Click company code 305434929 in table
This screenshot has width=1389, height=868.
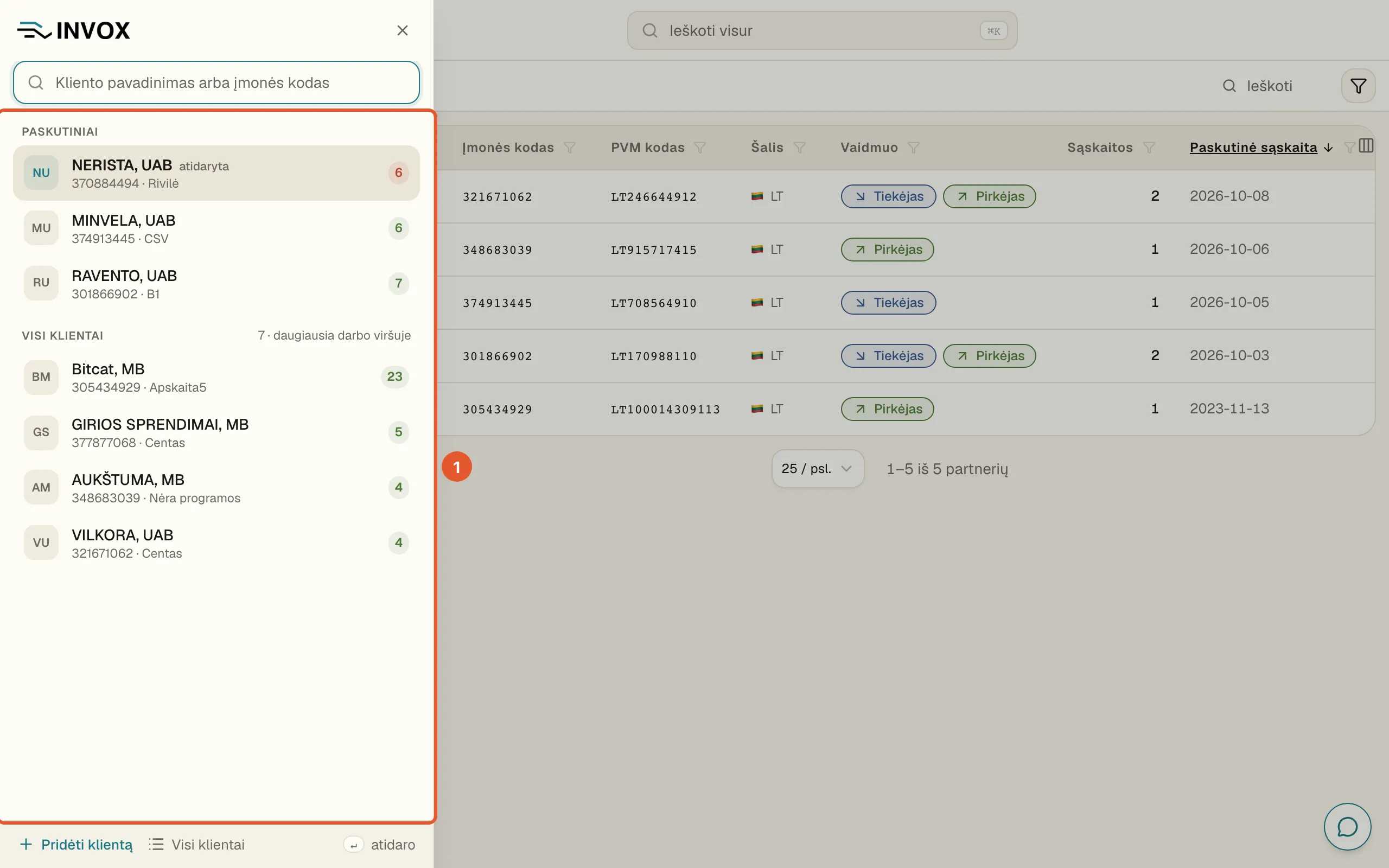(497, 409)
